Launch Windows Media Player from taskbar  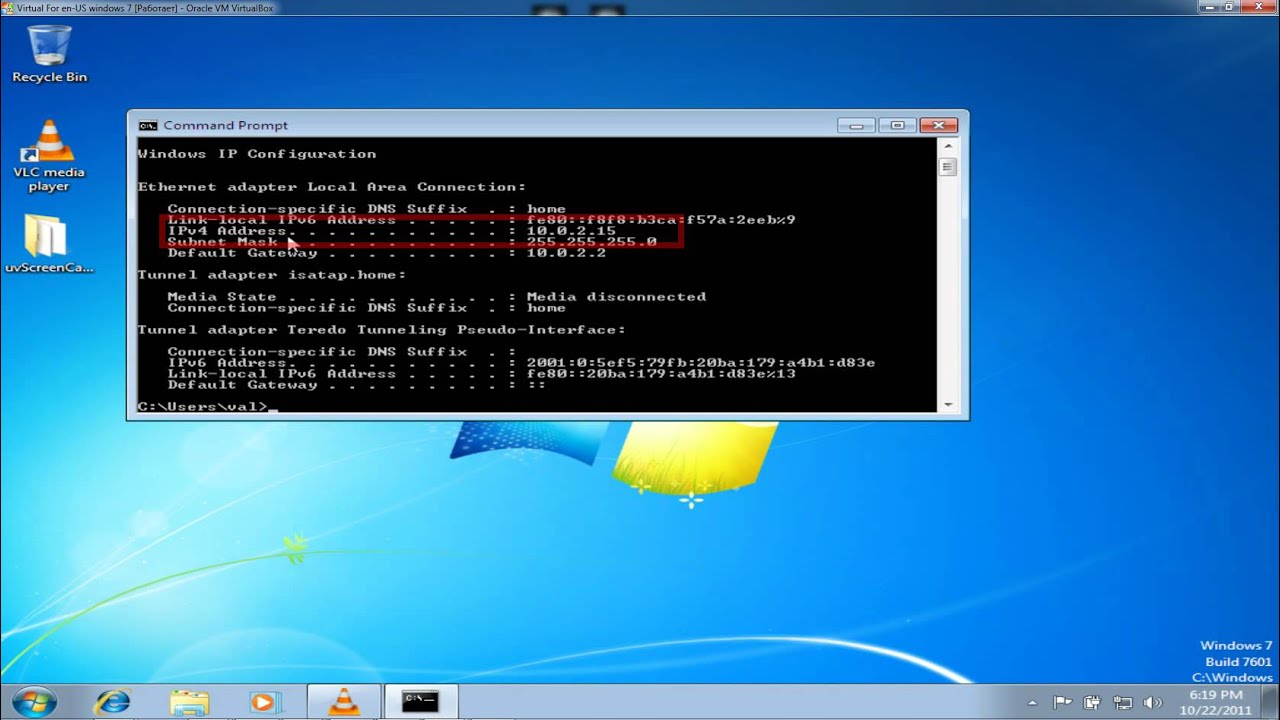click(x=265, y=702)
